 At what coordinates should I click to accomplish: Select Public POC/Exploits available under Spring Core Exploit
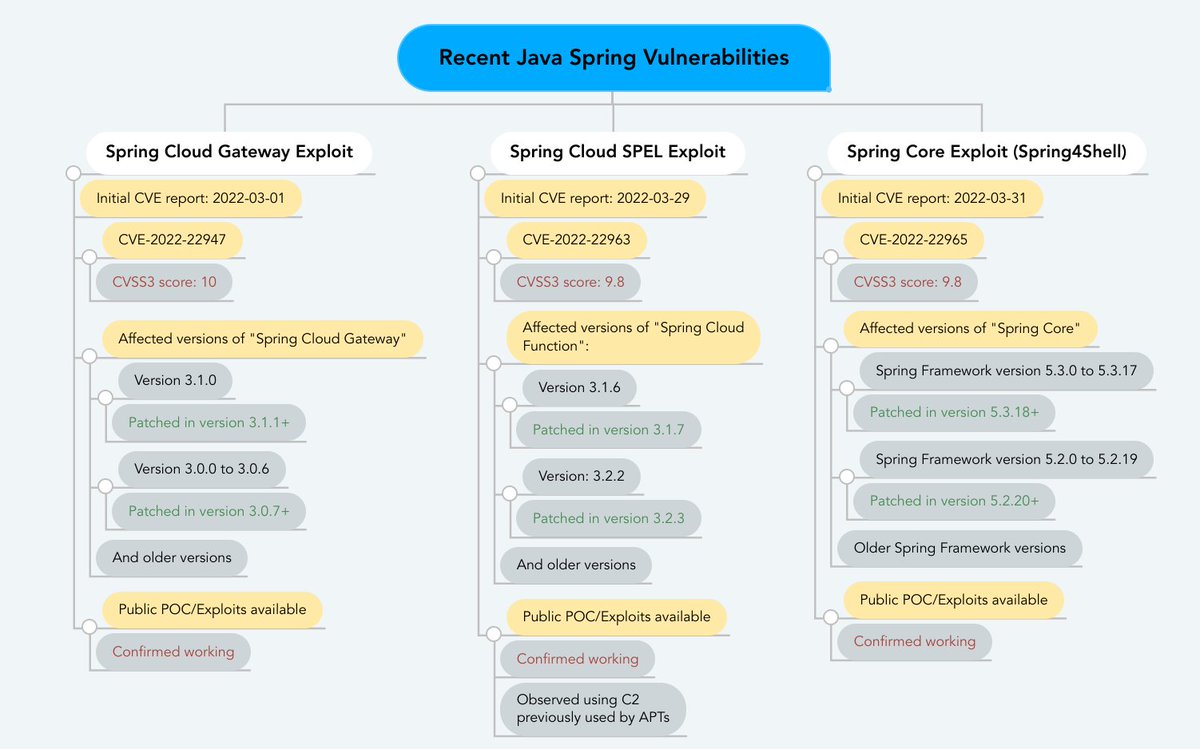(953, 600)
